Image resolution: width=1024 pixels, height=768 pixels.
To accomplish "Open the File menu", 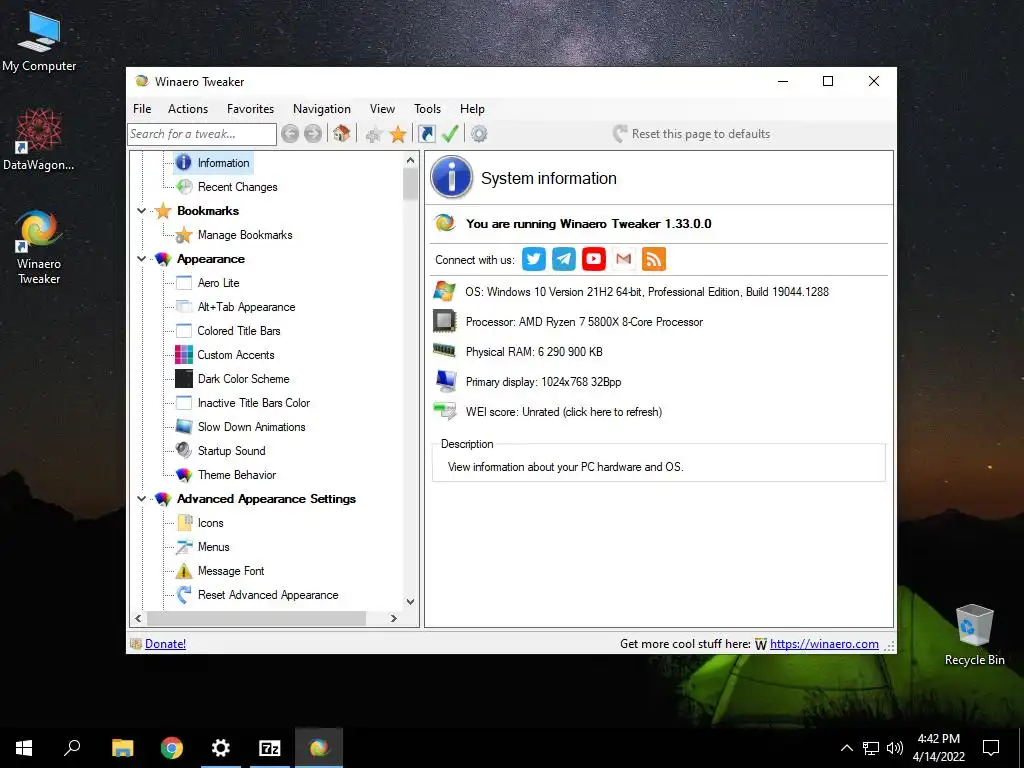I will click(142, 109).
